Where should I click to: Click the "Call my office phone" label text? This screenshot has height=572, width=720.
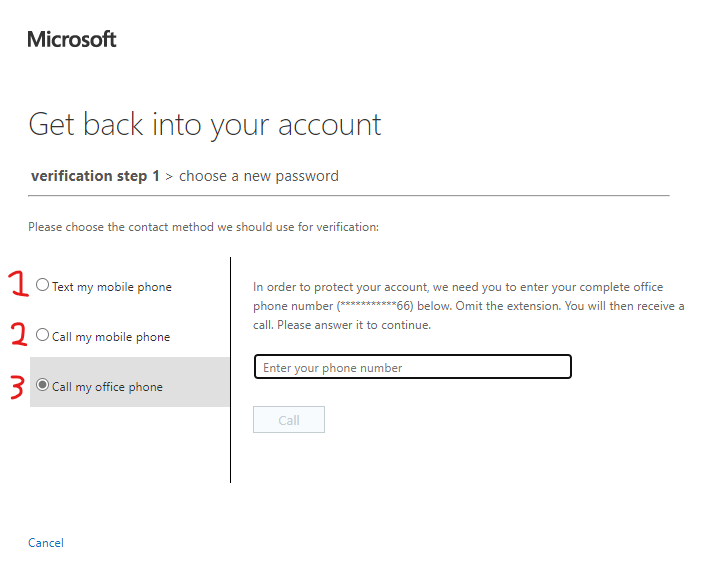tap(107, 387)
